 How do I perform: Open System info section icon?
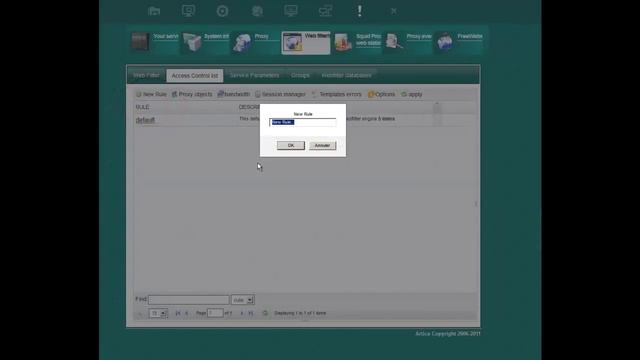pyautogui.click(x=191, y=42)
